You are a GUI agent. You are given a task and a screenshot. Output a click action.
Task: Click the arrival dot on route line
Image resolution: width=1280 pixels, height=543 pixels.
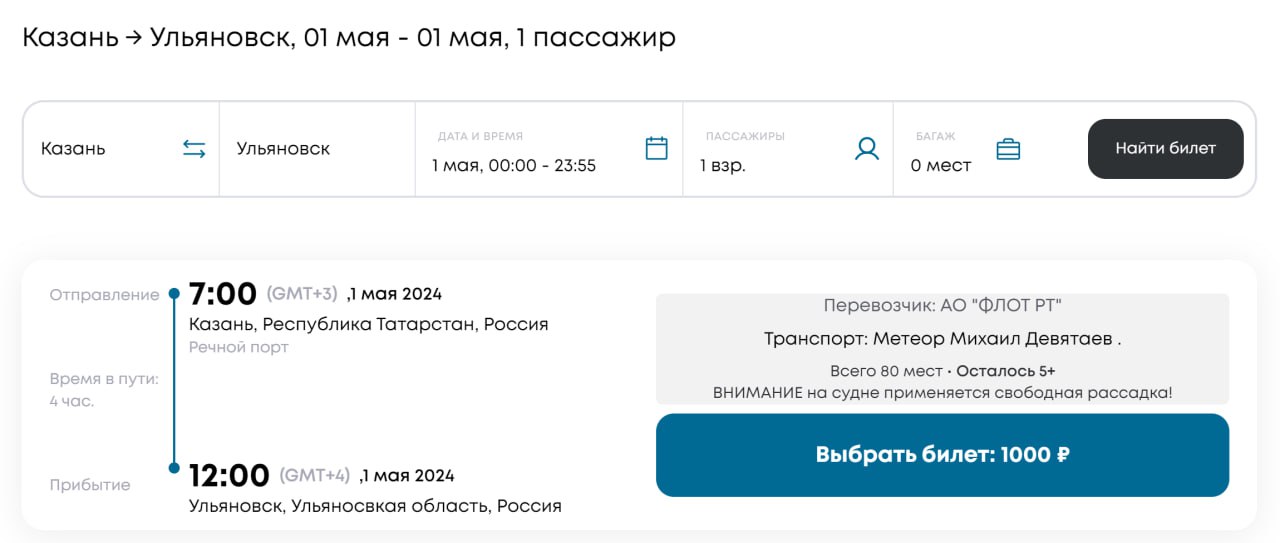click(x=174, y=468)
